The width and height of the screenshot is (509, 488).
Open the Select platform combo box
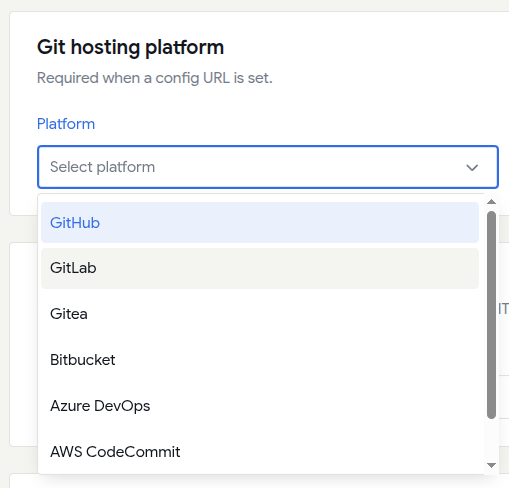coord(268,167)
